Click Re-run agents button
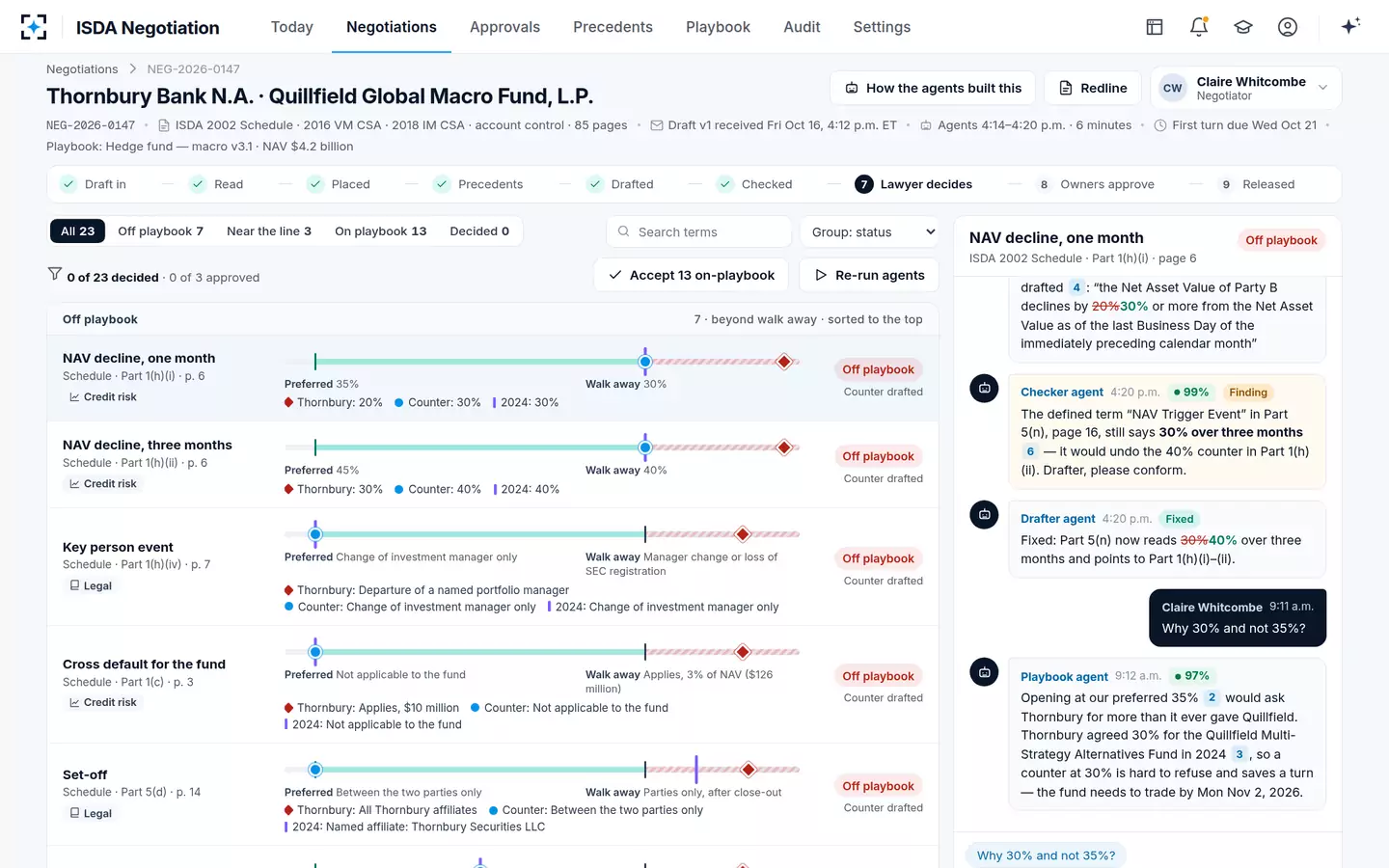 click(x=869, y=275)
